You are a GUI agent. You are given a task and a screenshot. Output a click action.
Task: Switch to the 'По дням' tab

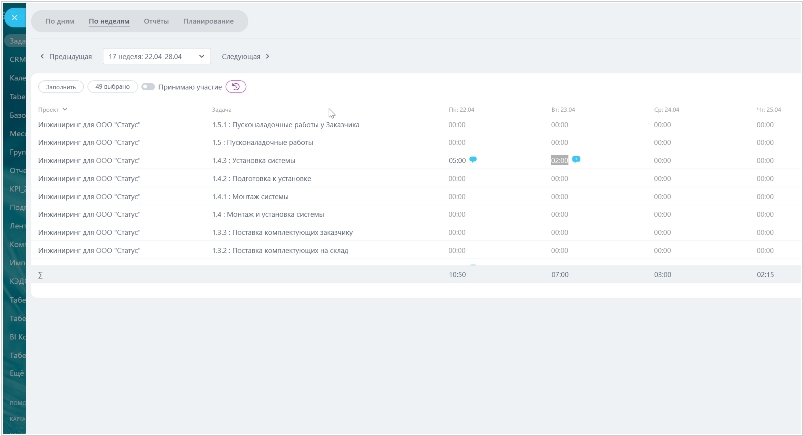click(60, 21)
